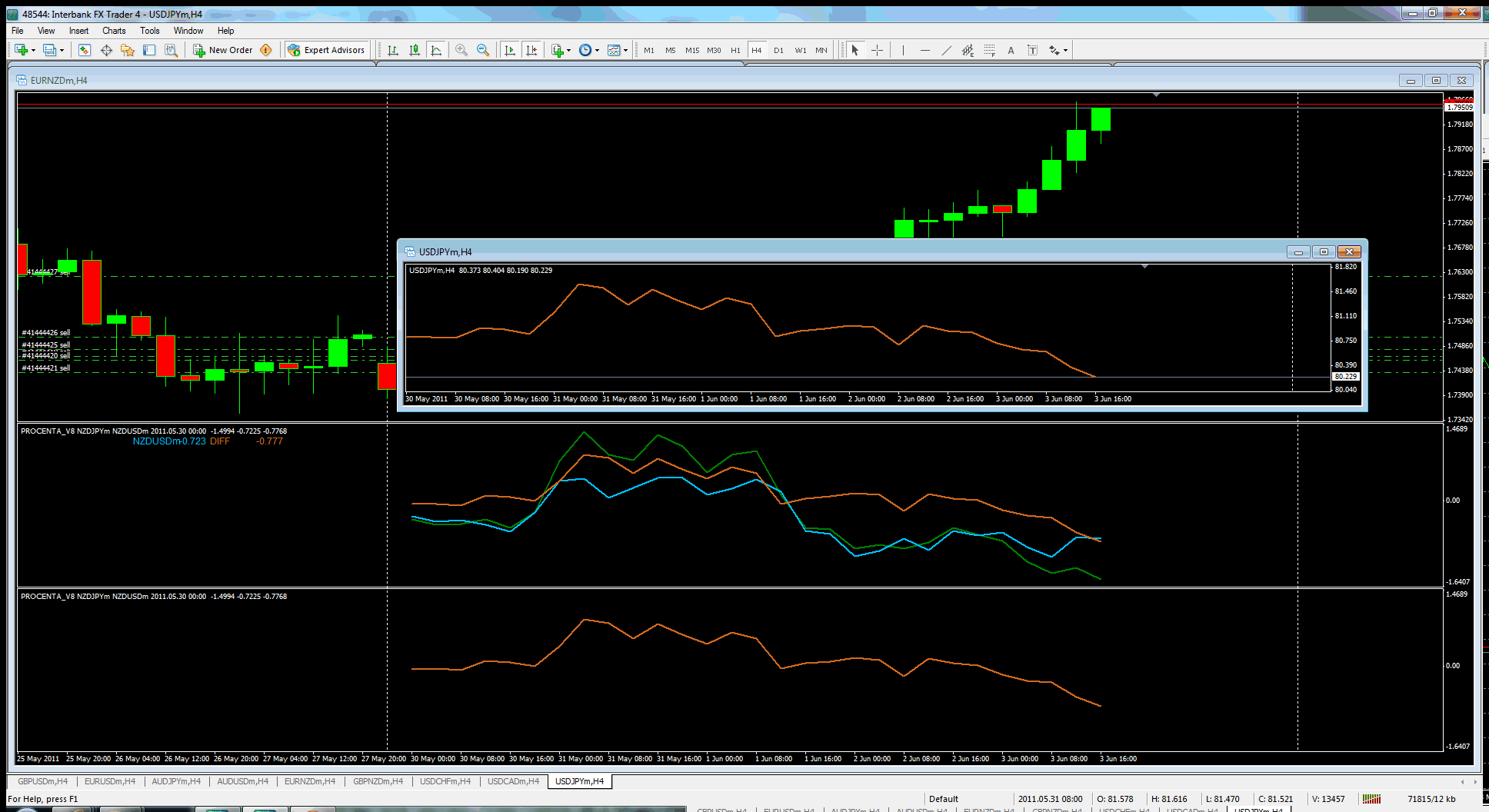1489x812 pixels.
Task: Click the Zoom Out magnifier icon
Action: (x=483, y=50)
